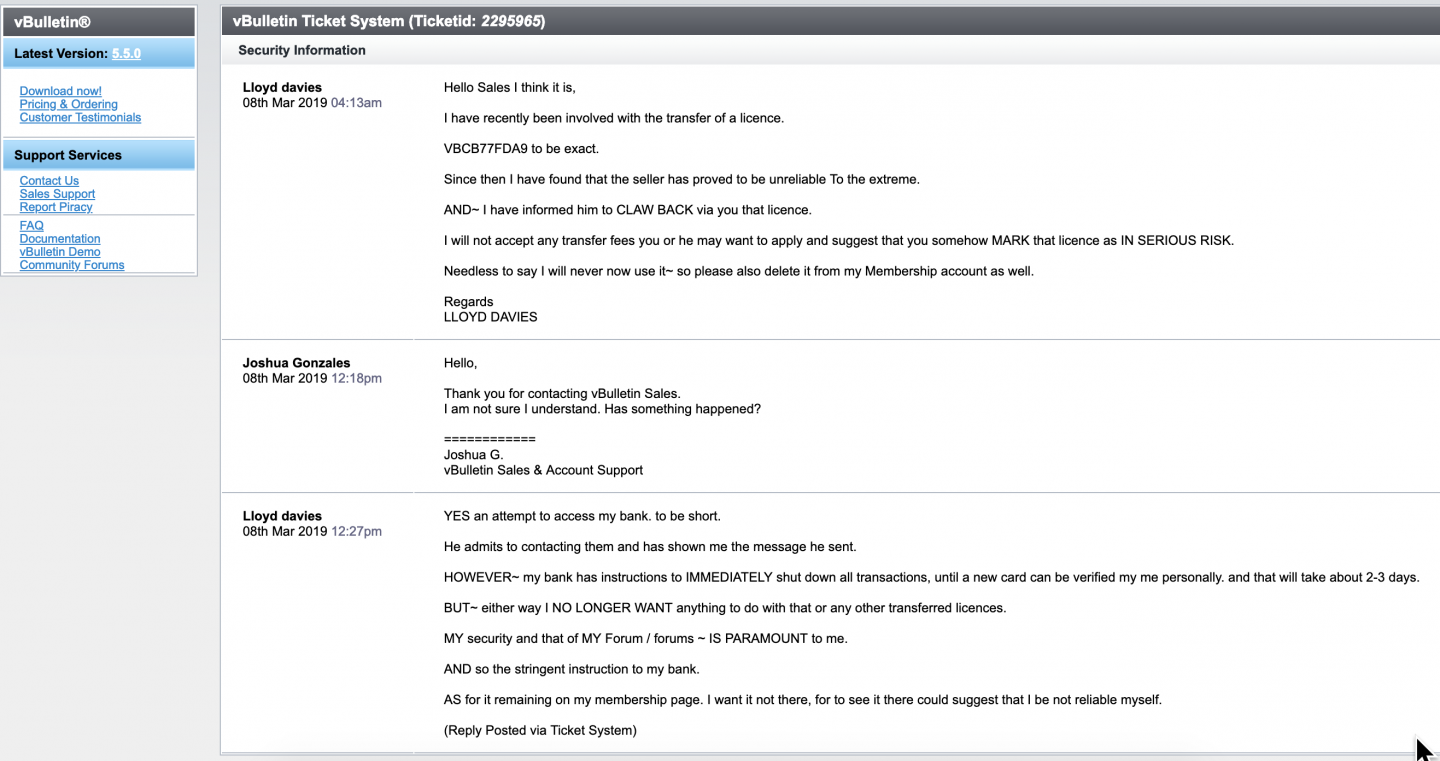
Task: Click licence code VBCB77FDA9 line
Action: click(521, 149)
